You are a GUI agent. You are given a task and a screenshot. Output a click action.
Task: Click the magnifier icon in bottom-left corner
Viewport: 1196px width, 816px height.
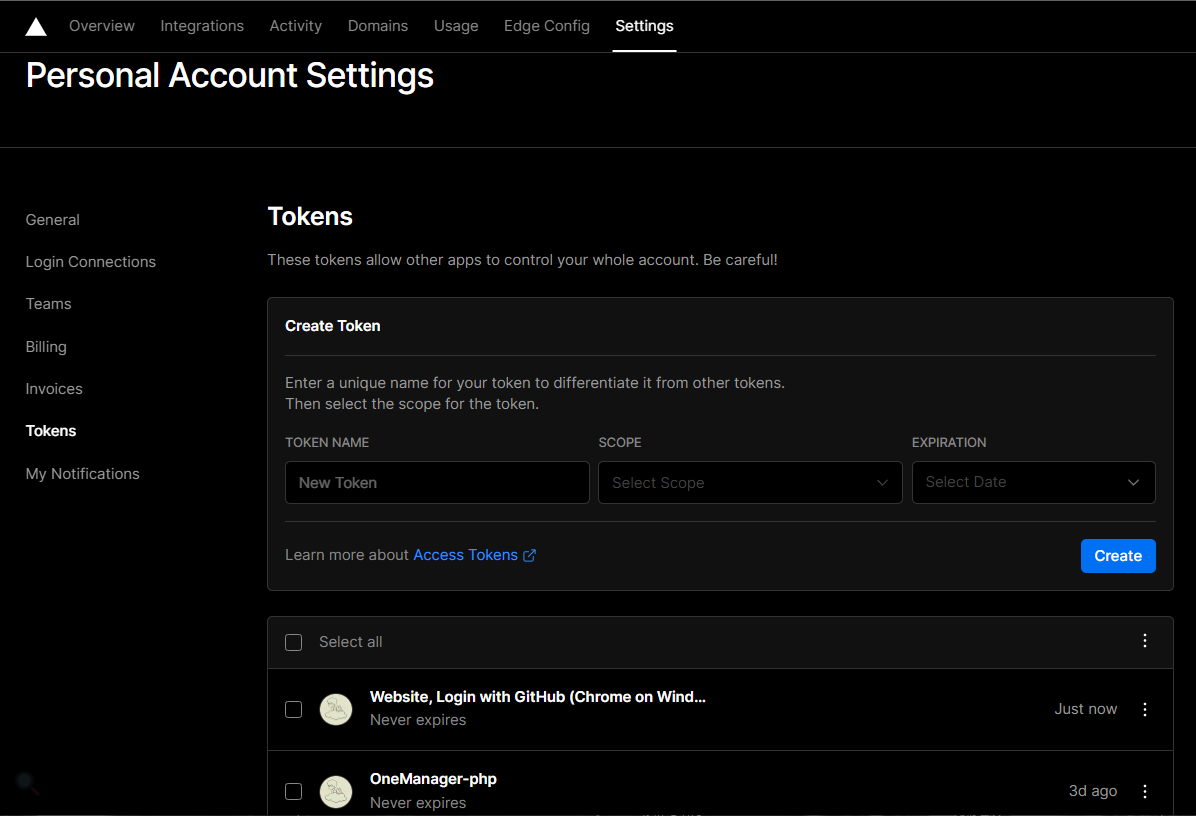click(x=27, y=783)
